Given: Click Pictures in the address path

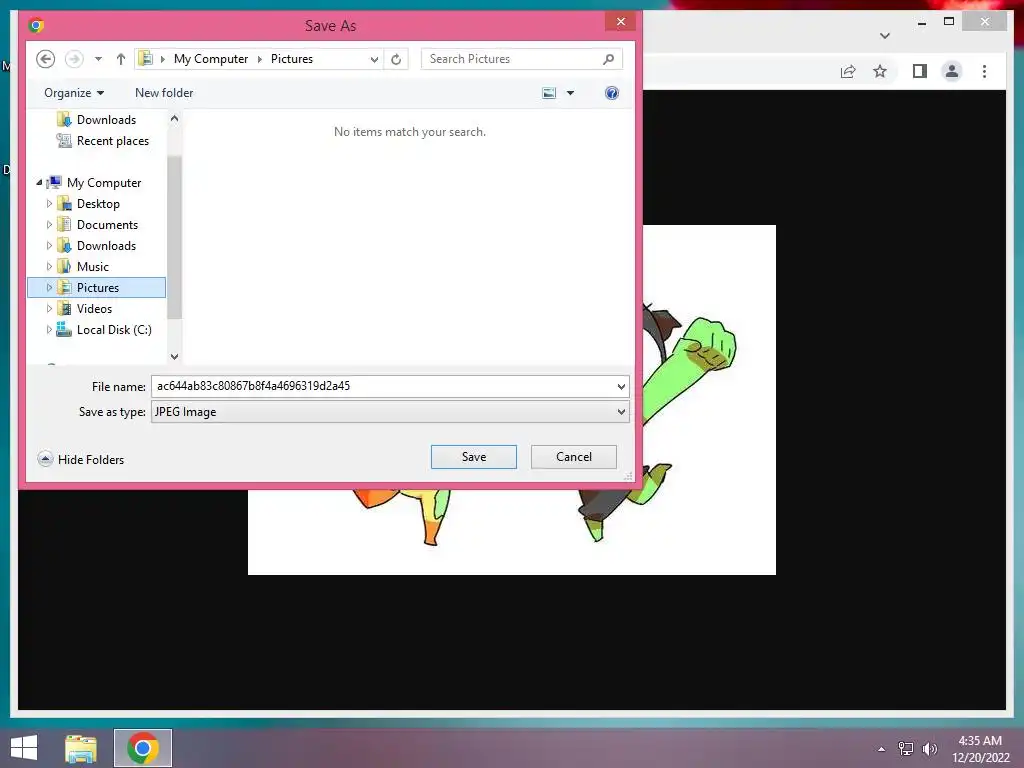Looking at the screenshot, I should point(291,59).
